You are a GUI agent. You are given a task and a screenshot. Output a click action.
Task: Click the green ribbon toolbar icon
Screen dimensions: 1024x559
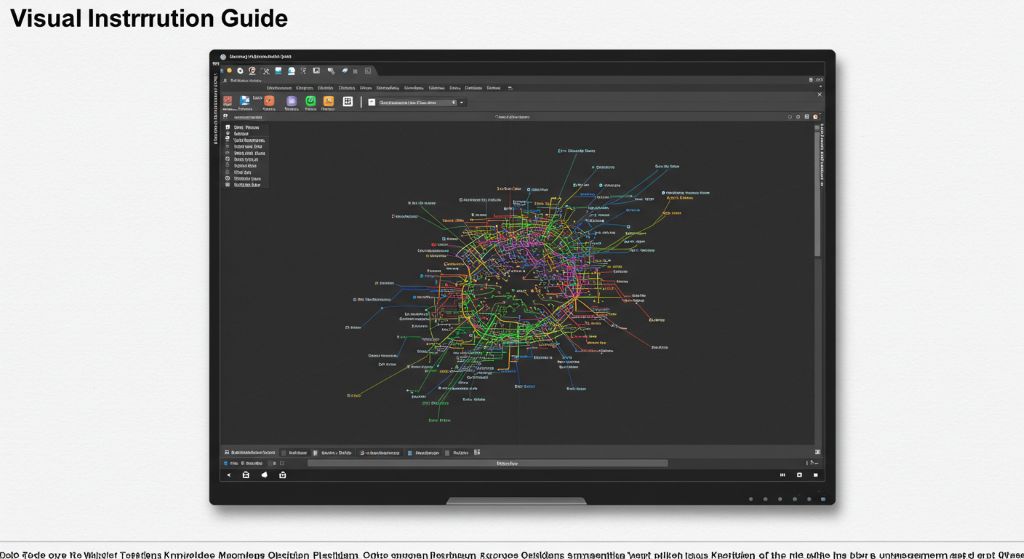(x=310, y=101)
